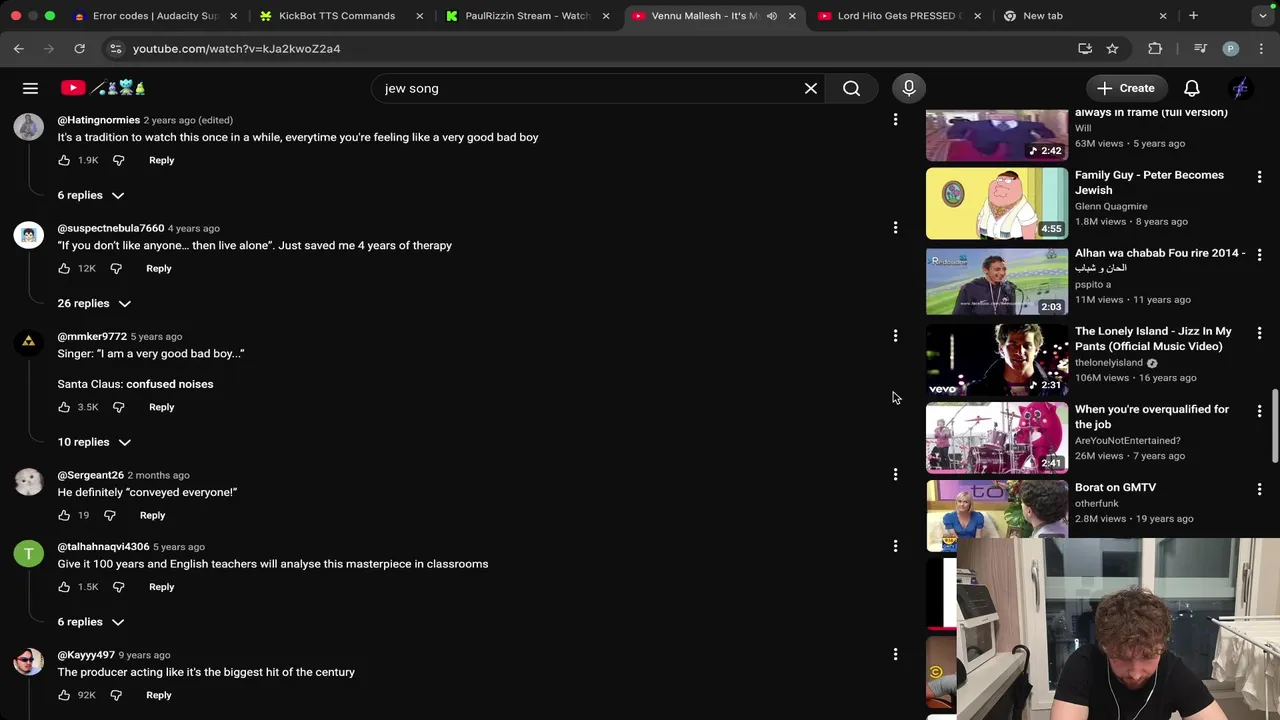Open options menu for @talhahnaqvi4306 comment
The width and height of the screenshot is (1280, 720).
point(895,546)
